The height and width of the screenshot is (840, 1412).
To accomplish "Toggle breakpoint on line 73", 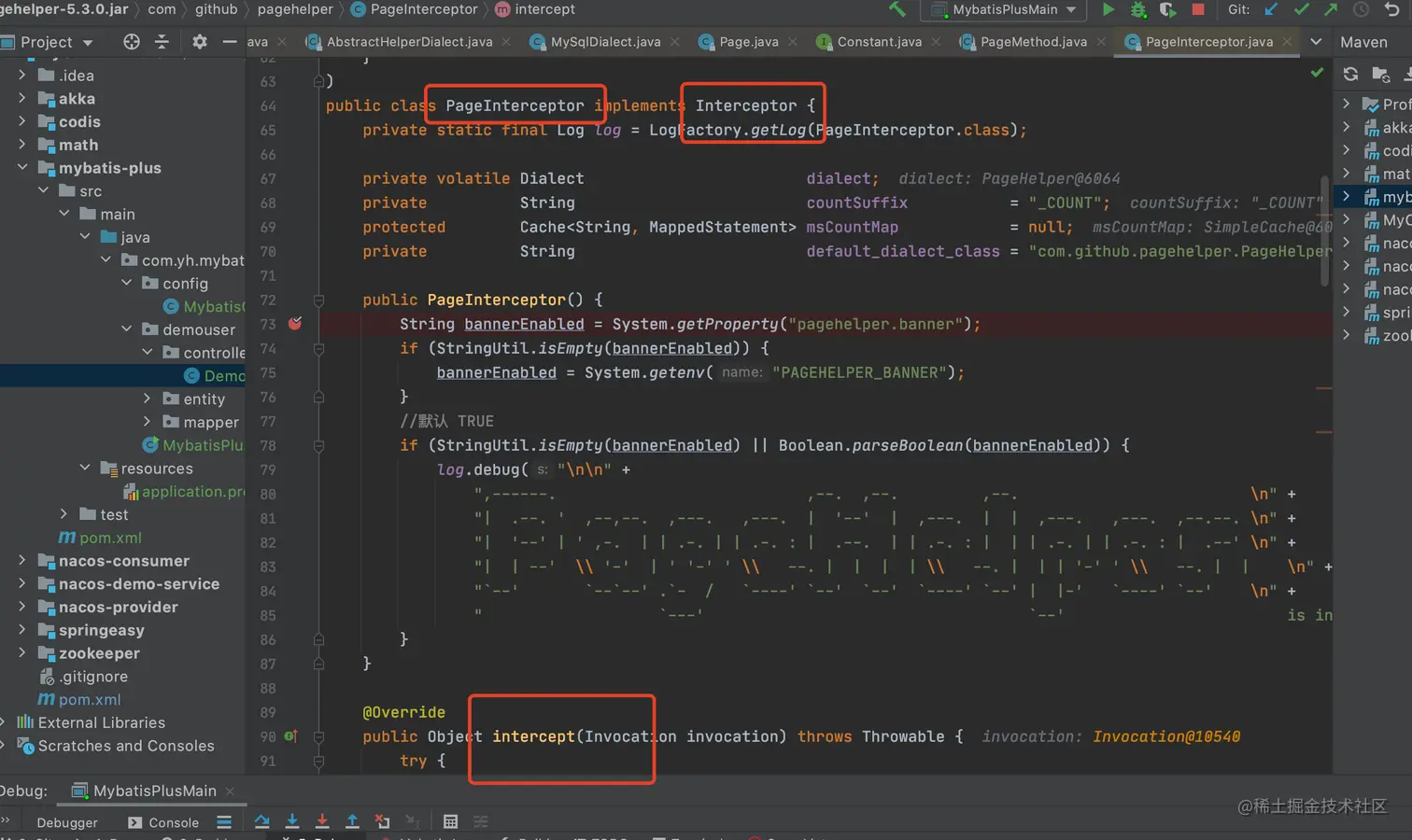I will tap(295, 323).
